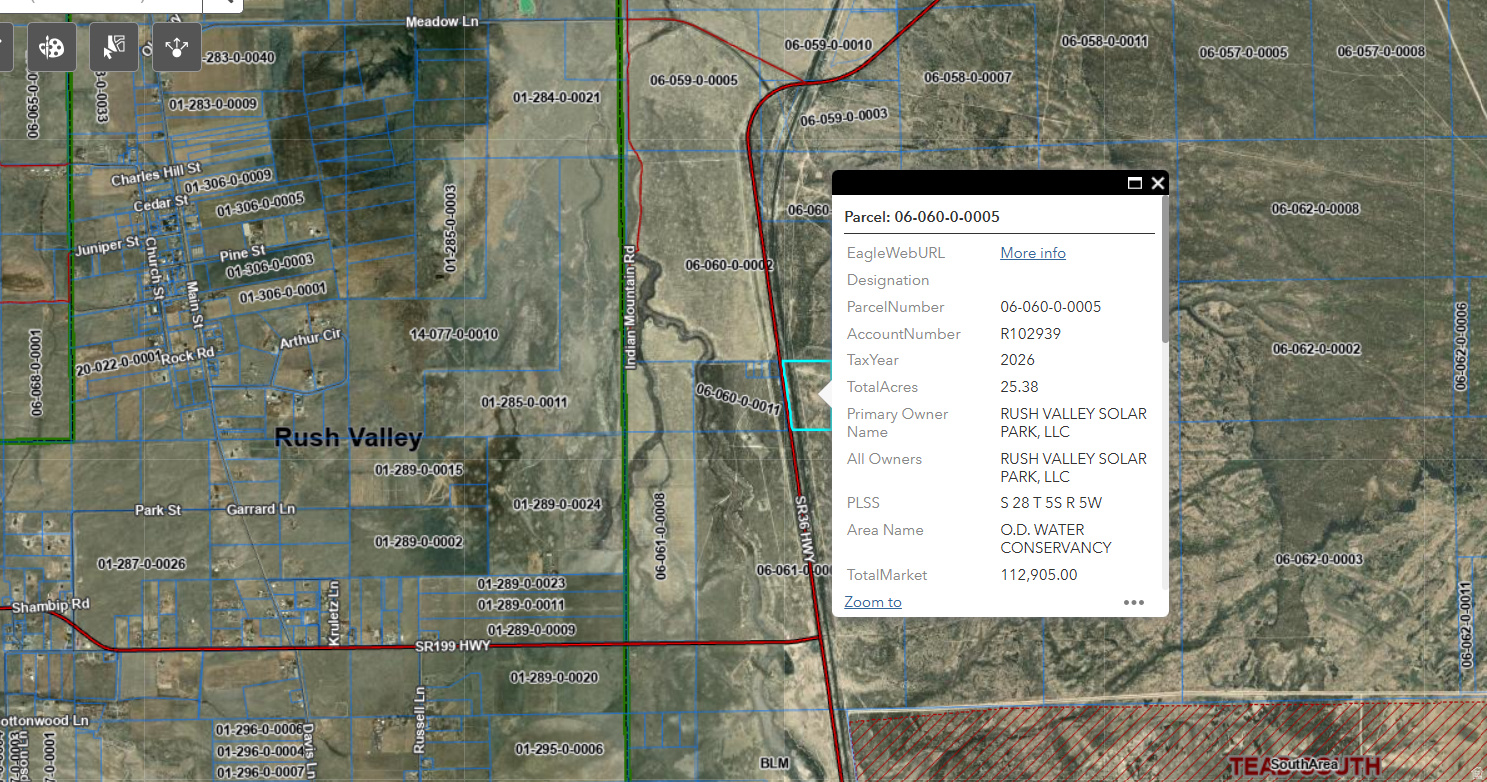Open the More info EagleWeb link
1487x782 pixels.
click(x=1033, y=253)
